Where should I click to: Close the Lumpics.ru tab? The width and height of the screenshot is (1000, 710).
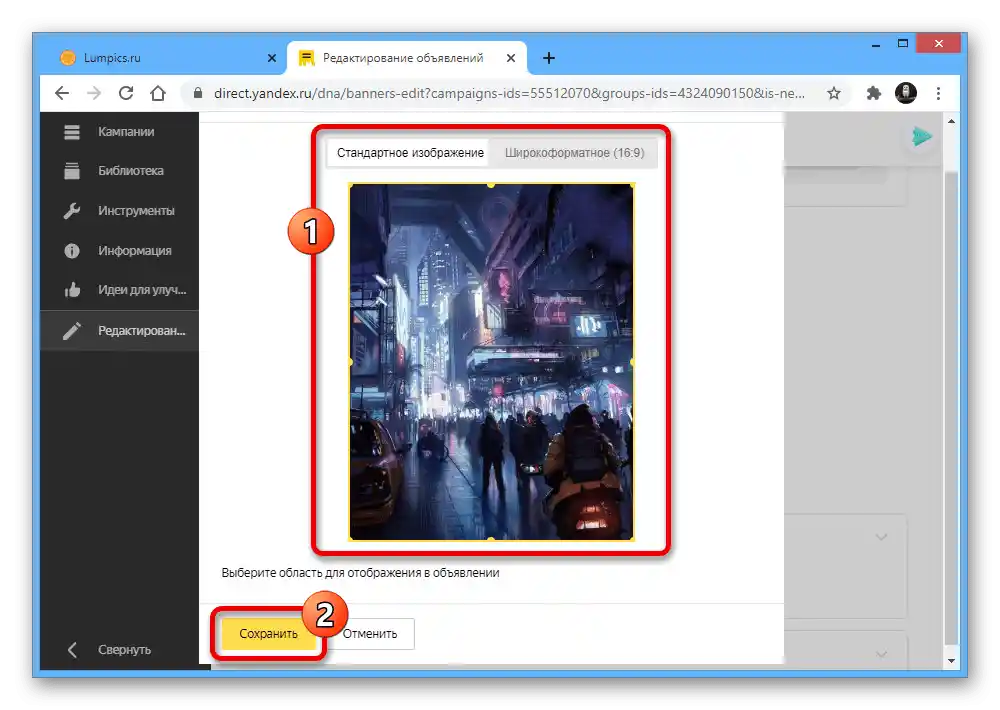272,58
